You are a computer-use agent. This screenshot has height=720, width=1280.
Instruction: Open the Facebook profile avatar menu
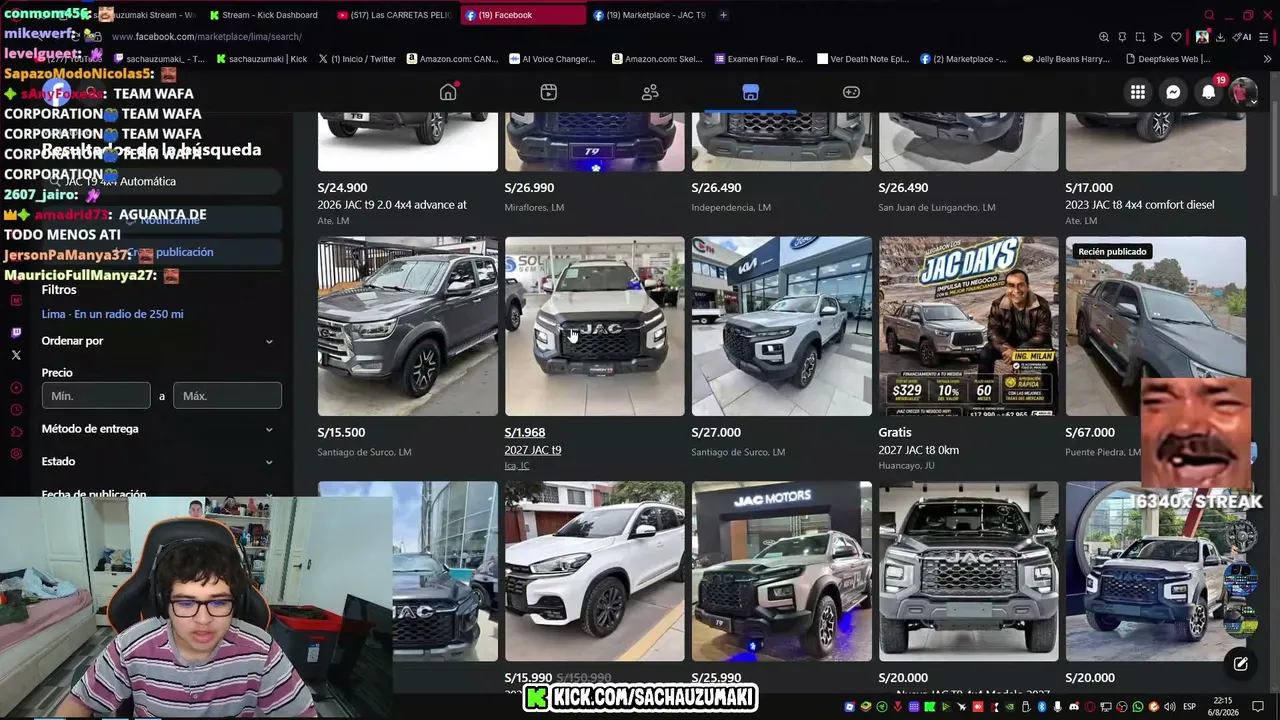pyautogui.click(x=1243, y=92)
